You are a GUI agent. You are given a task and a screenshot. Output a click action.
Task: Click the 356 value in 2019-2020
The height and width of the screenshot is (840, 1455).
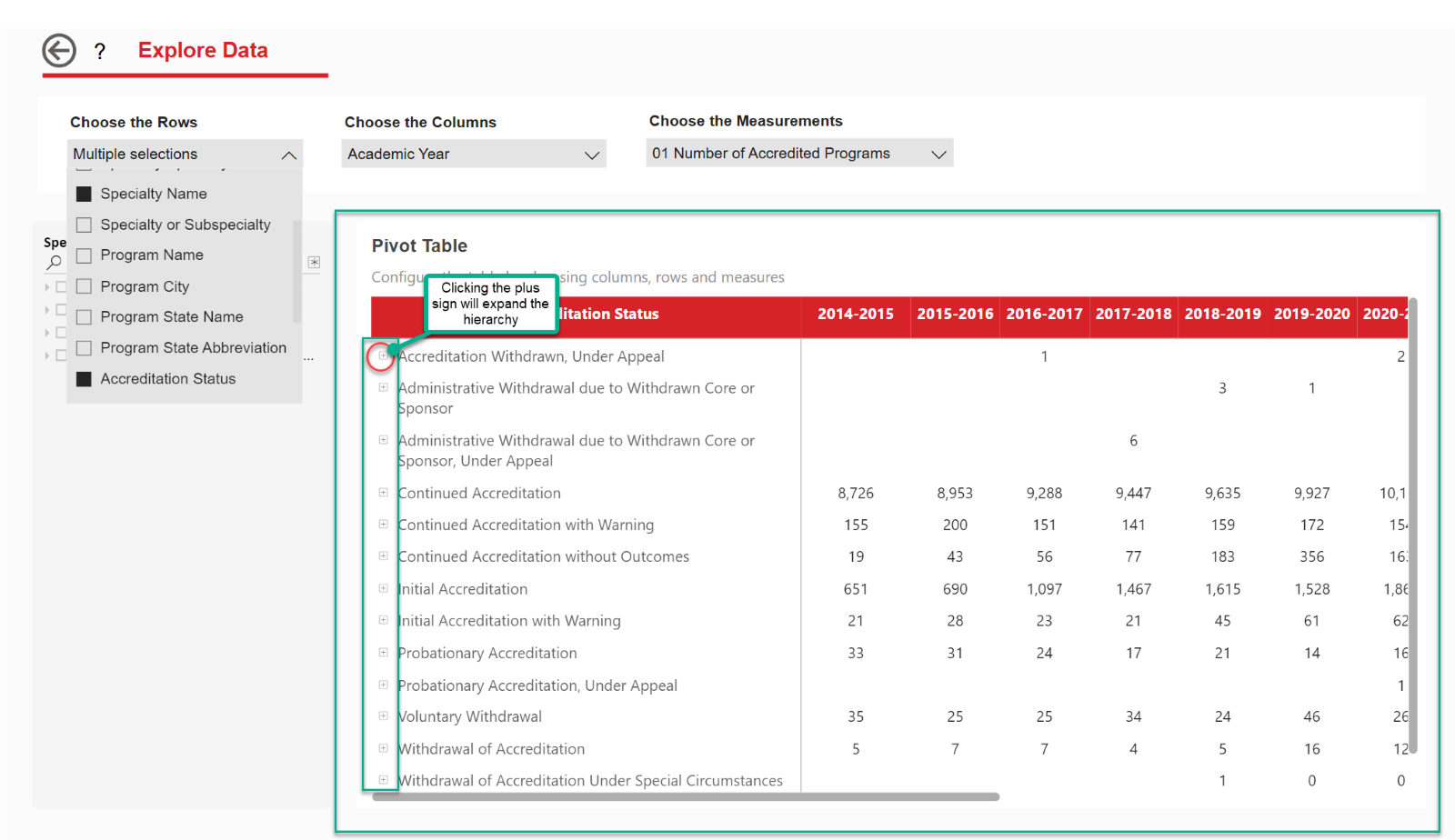(x=1311, y=556)
